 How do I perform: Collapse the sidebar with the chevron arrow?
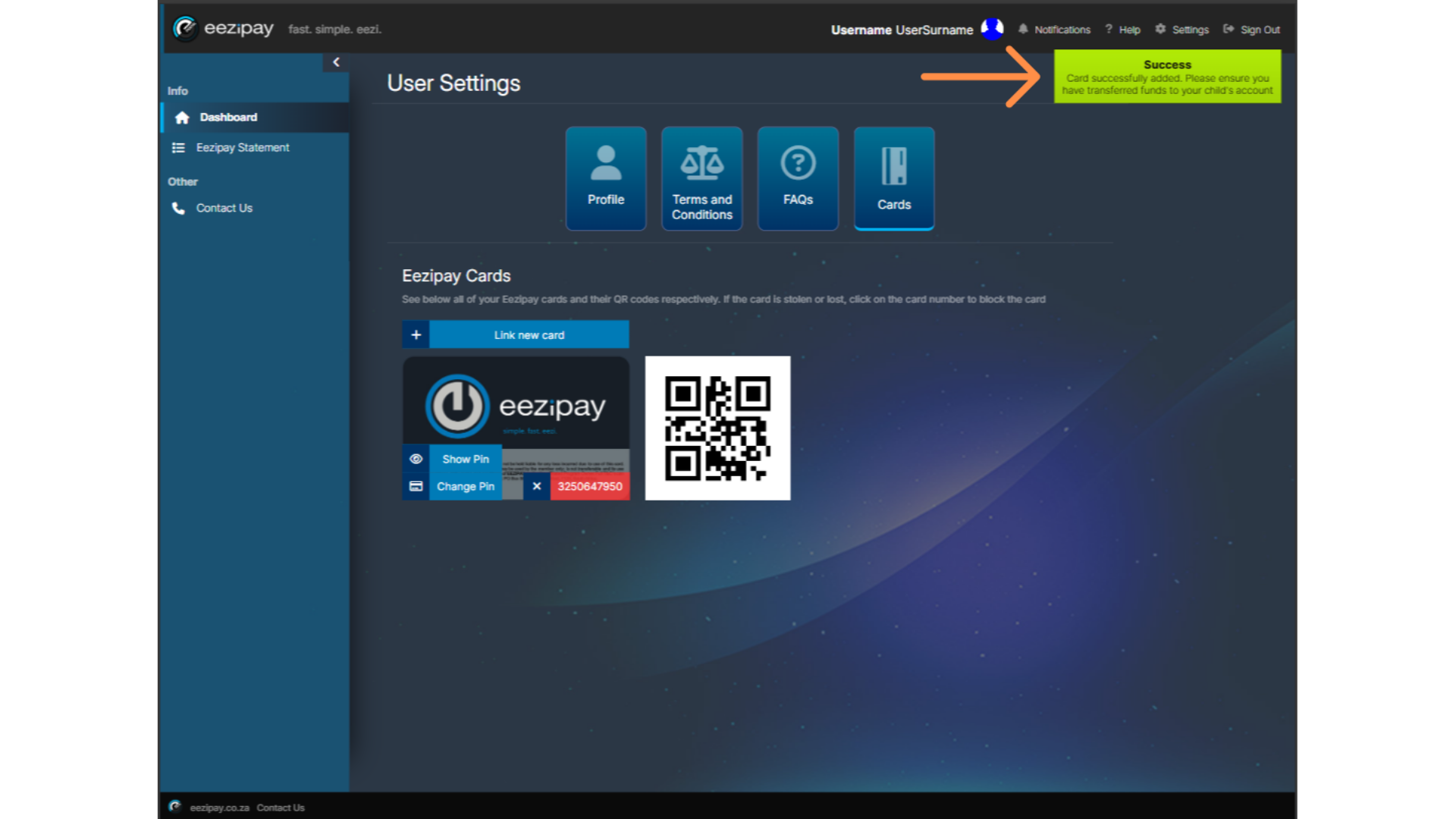point(336,62)
